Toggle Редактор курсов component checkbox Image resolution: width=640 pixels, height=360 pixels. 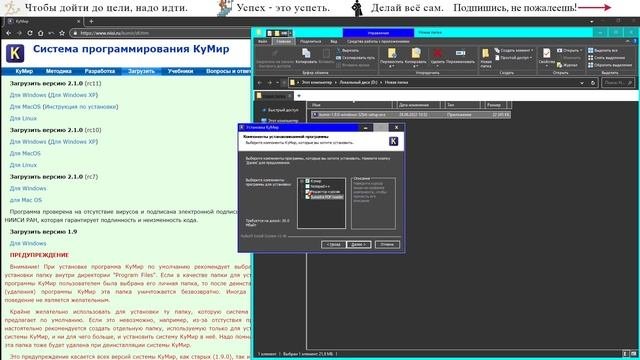pos(308,191)
